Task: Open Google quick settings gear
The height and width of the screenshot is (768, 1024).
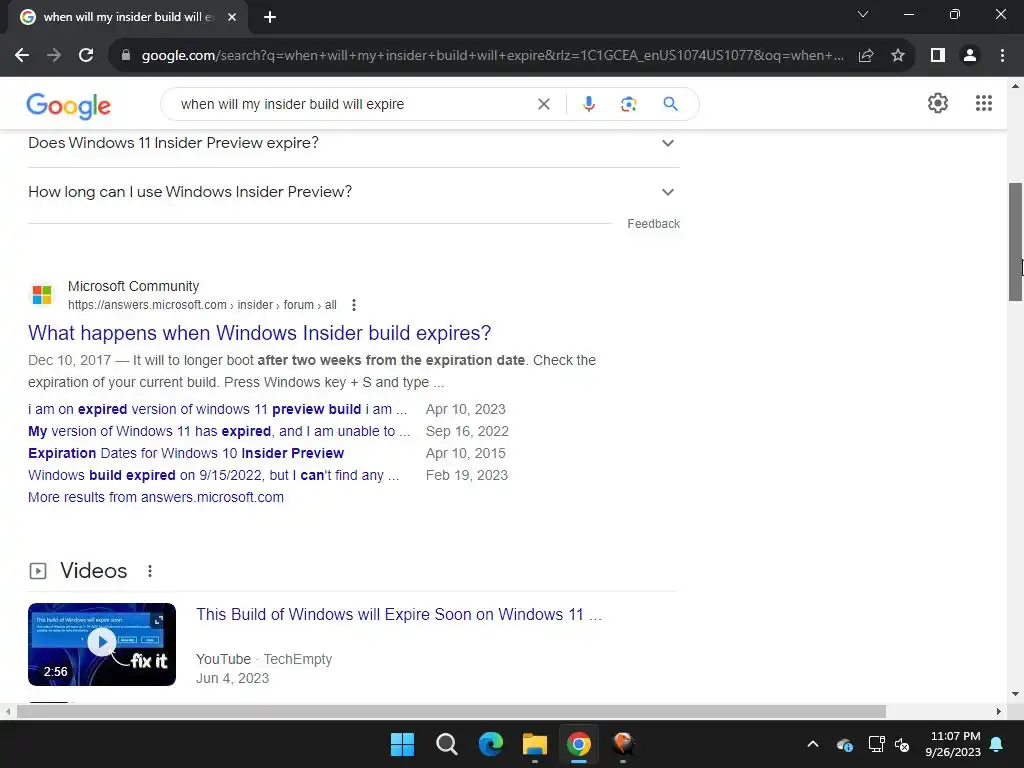Action: tap(938, 103)
